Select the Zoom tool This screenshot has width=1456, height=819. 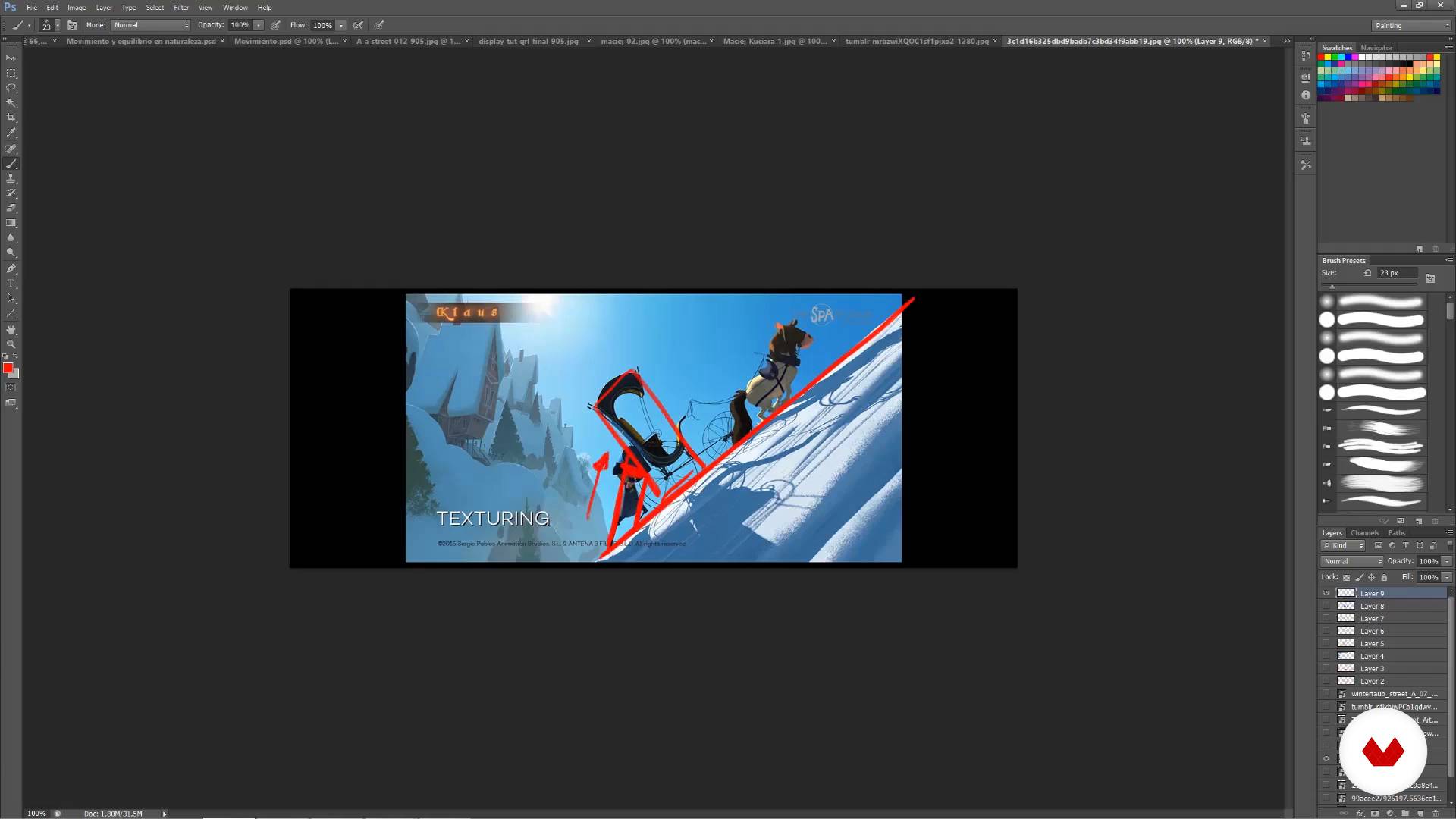(11, 344)
